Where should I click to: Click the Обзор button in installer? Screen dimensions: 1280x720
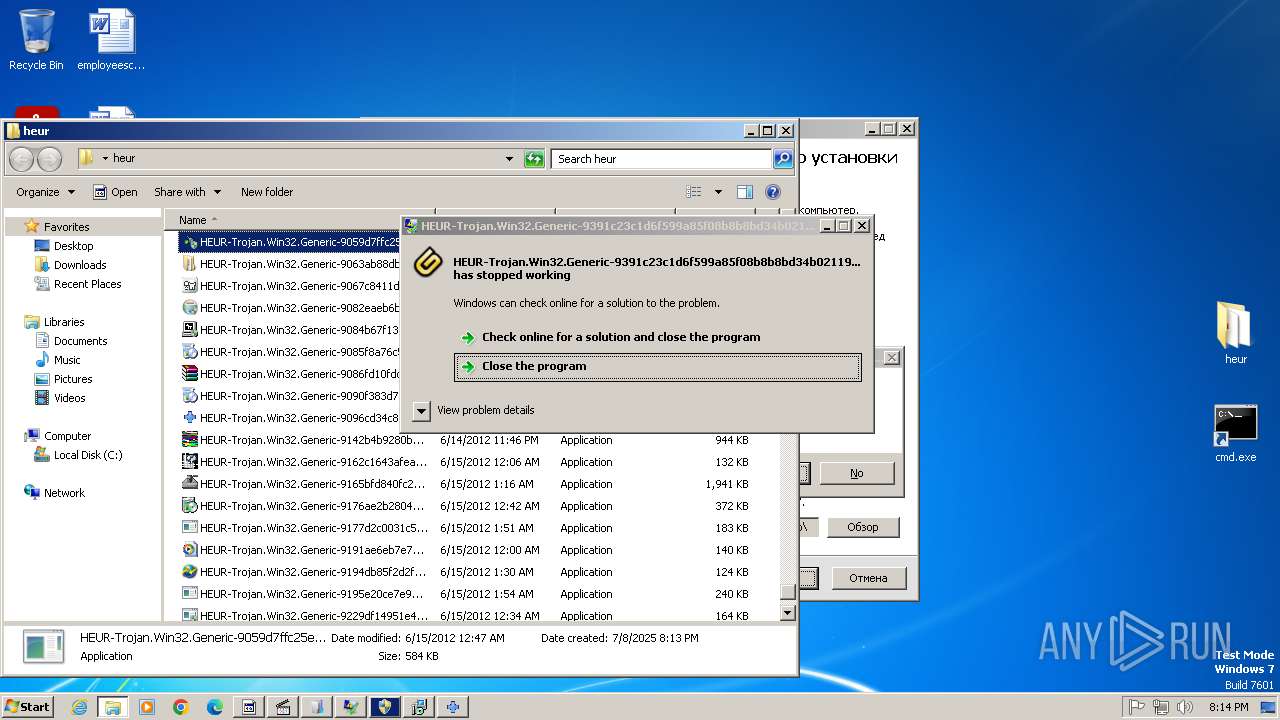(x=863, y=527)
